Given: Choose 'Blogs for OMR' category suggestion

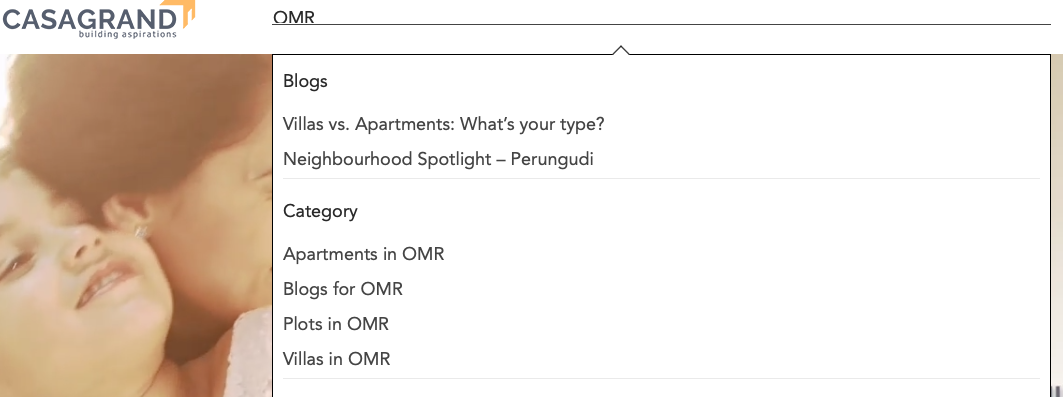Looking at the screenshot, I should point(343,289).
